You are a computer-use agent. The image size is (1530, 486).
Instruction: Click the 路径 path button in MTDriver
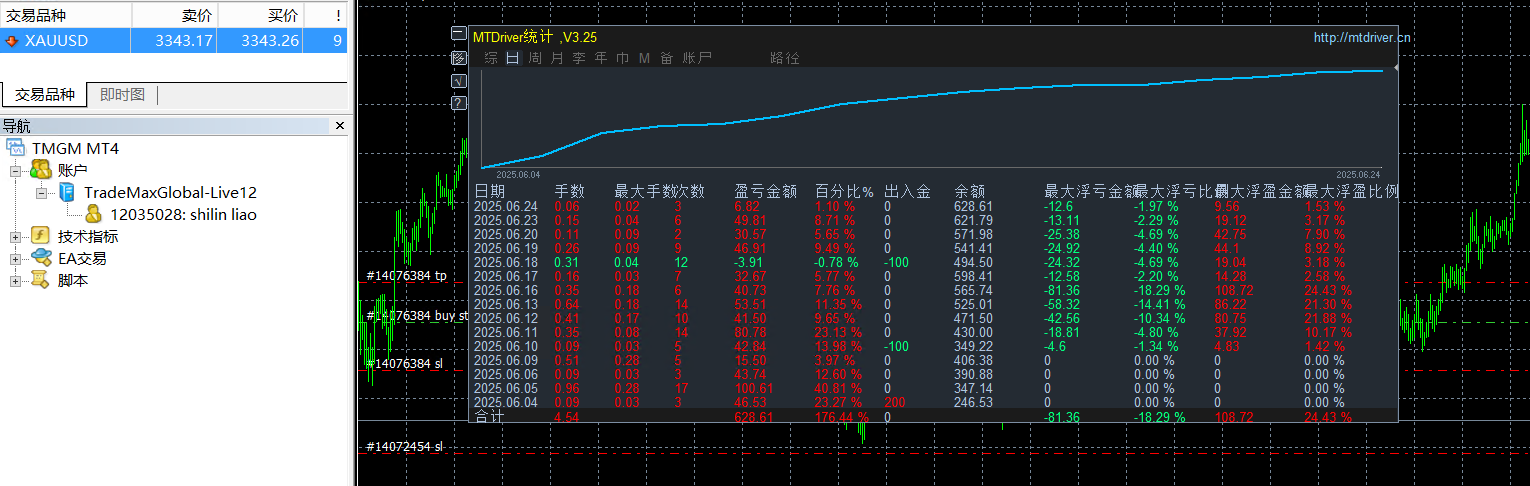(x=785, y=58)
